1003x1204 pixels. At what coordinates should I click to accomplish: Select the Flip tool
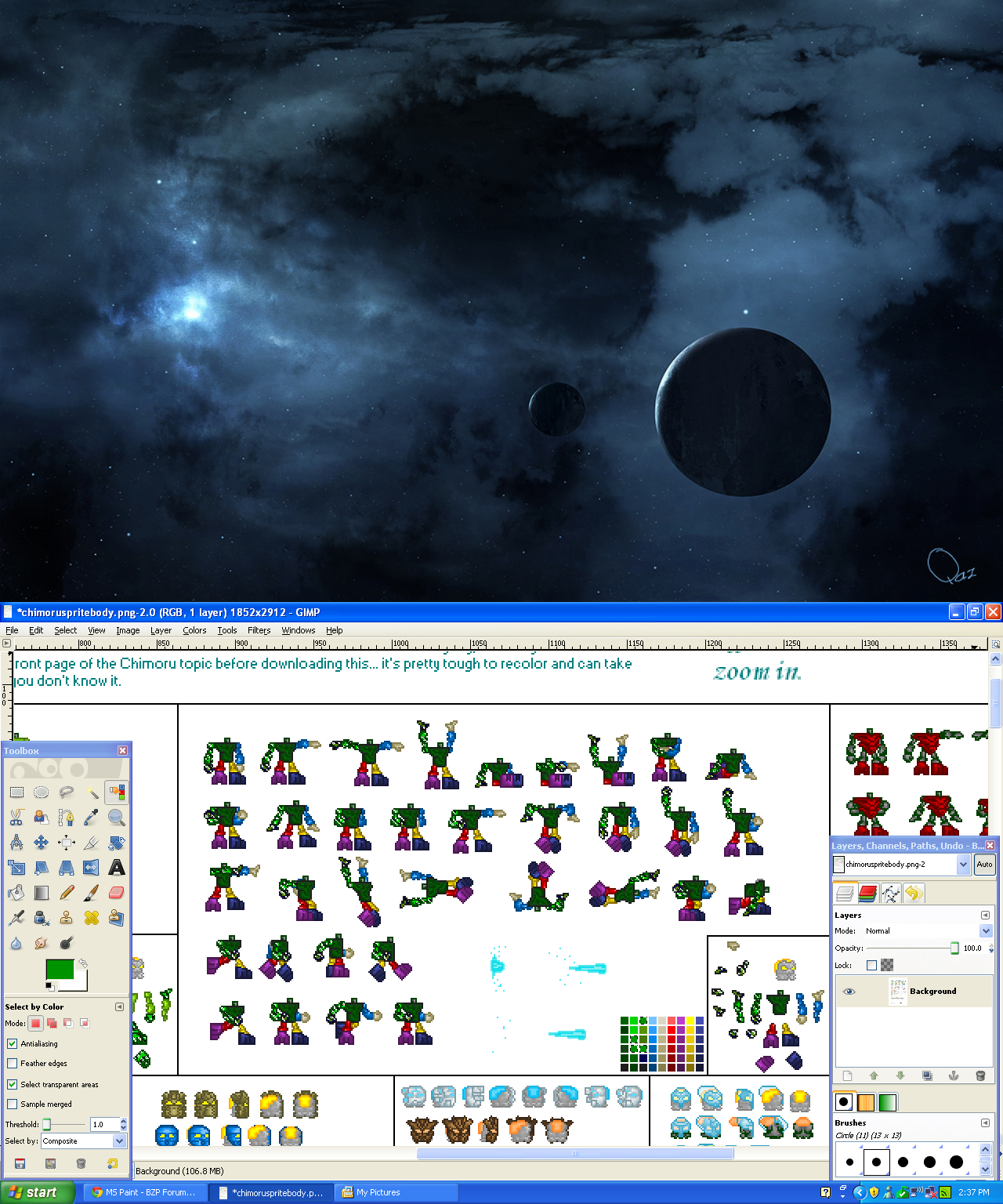(x=92, y=868)
